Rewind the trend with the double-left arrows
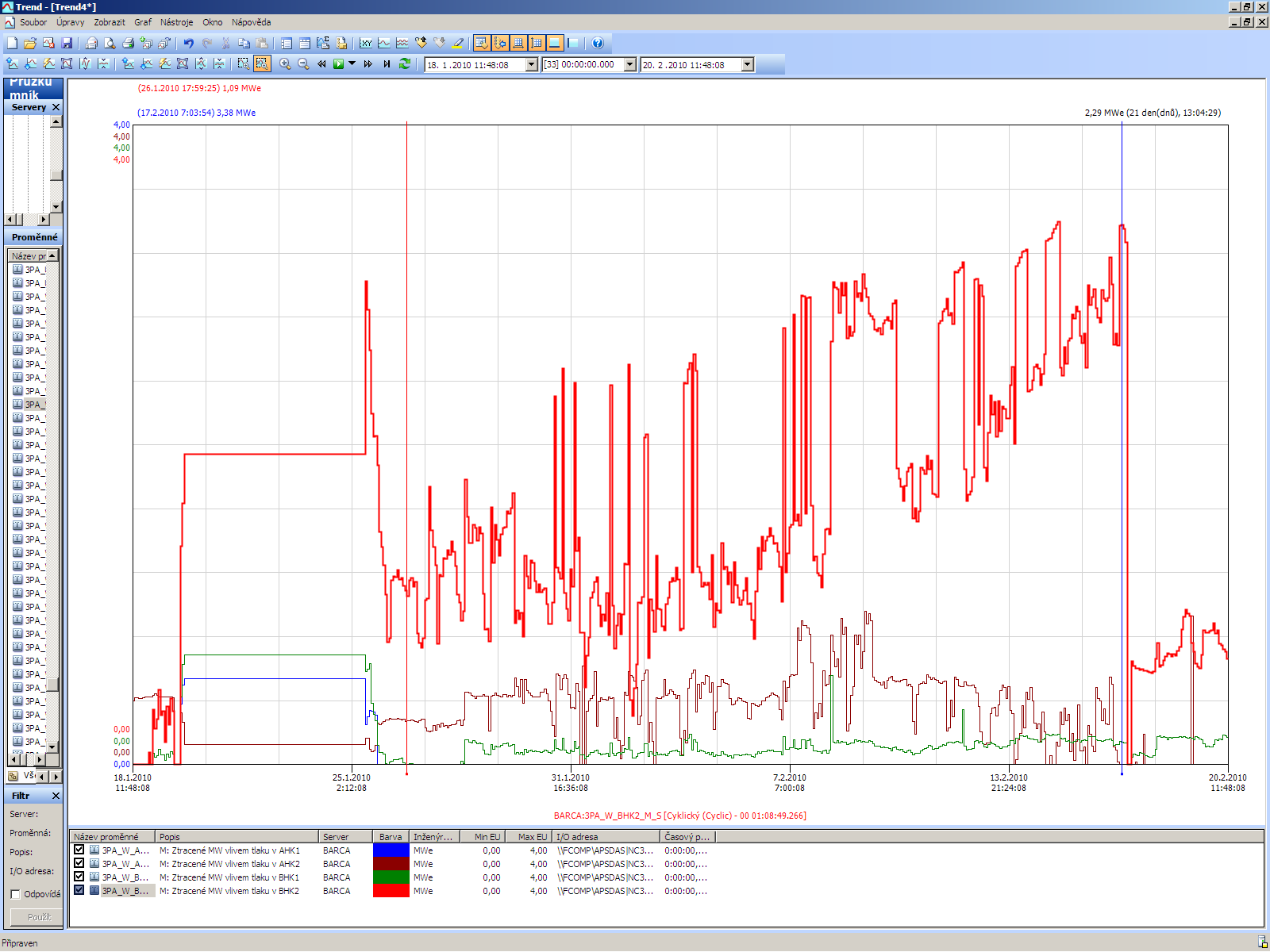Image resolution: width=1270 pixels, height=952 pixels. coord(321,64)
